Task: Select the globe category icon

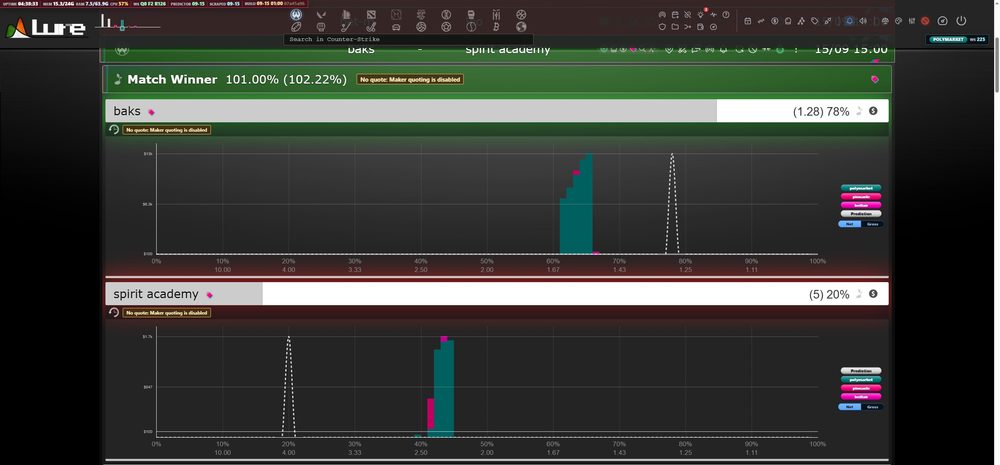Action: [521, 27]
